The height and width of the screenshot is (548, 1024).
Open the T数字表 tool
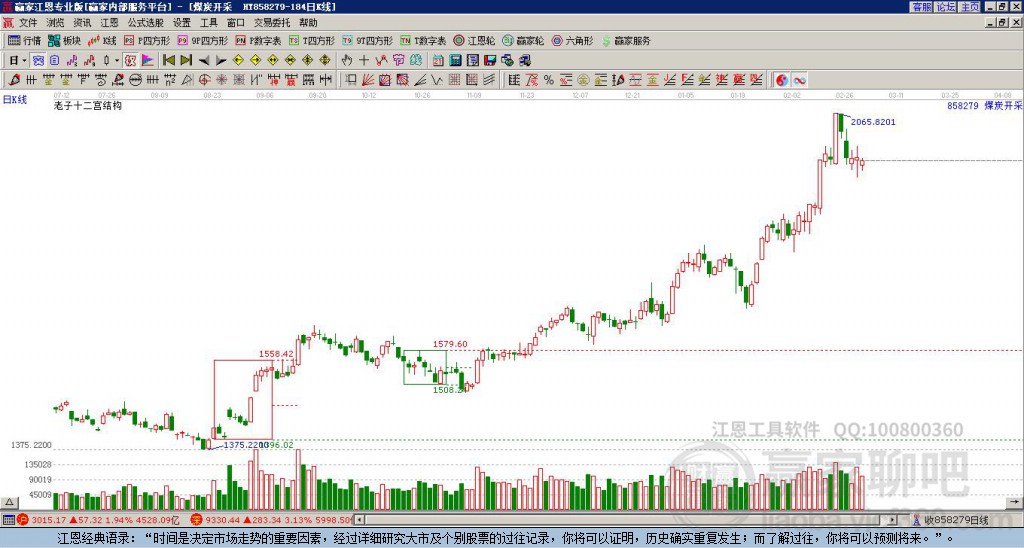point(423,40)
